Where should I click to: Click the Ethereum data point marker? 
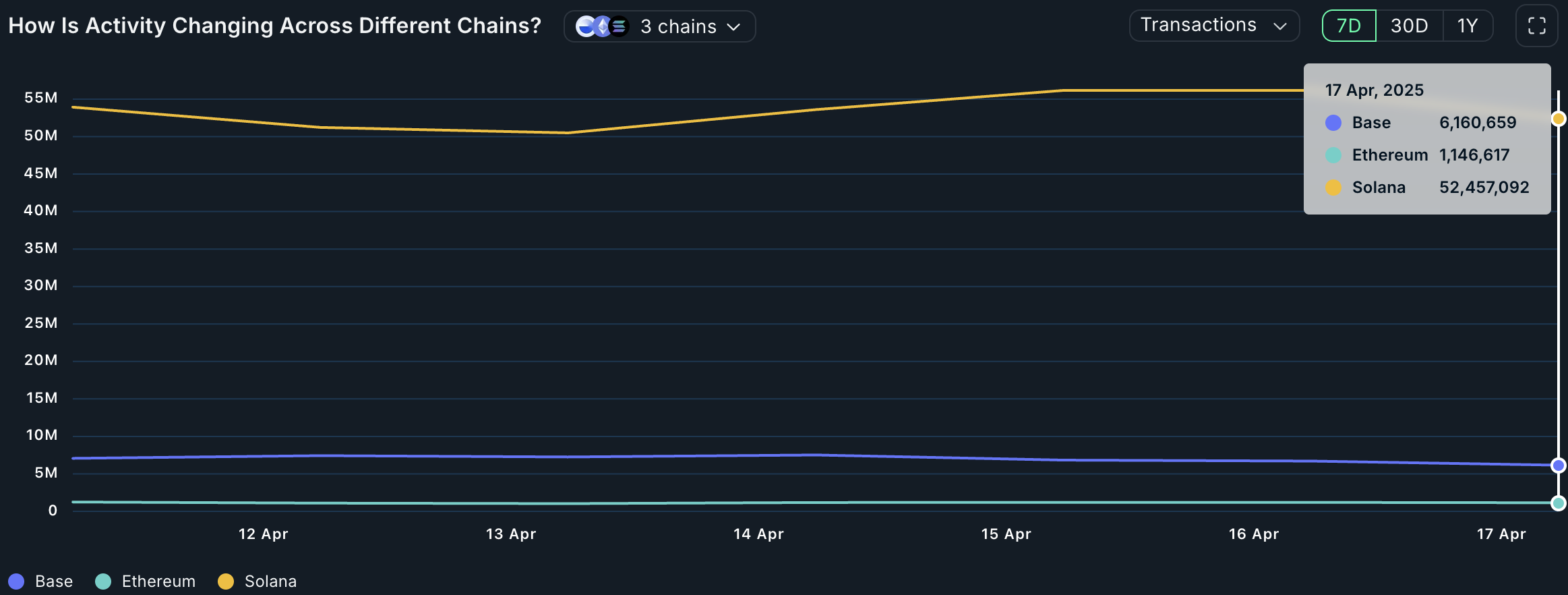pyautogui.click(x=1558, y=503)
